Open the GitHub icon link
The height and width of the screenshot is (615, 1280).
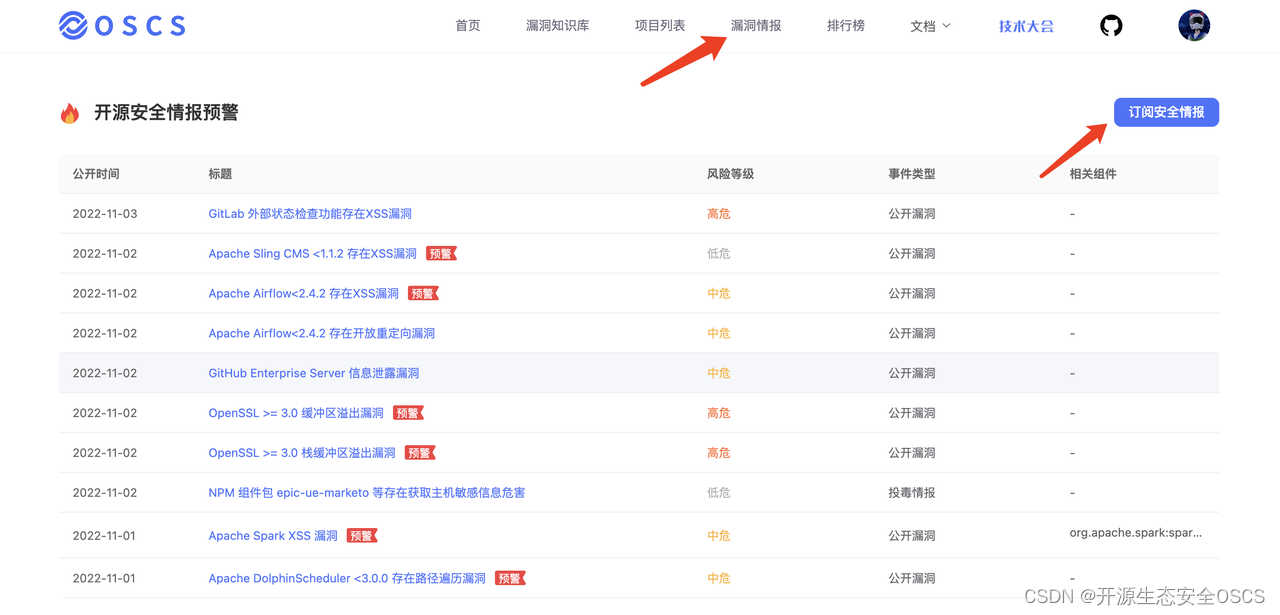1111,25
